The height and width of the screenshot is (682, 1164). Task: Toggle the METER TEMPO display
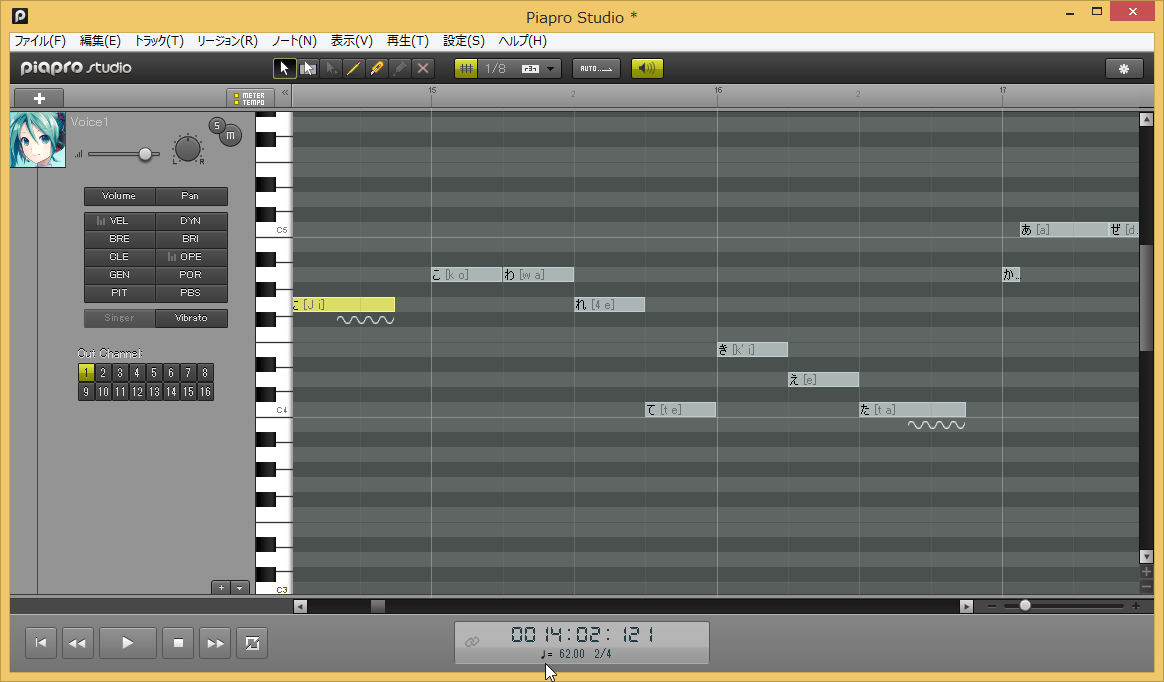(x=250, y=98)
